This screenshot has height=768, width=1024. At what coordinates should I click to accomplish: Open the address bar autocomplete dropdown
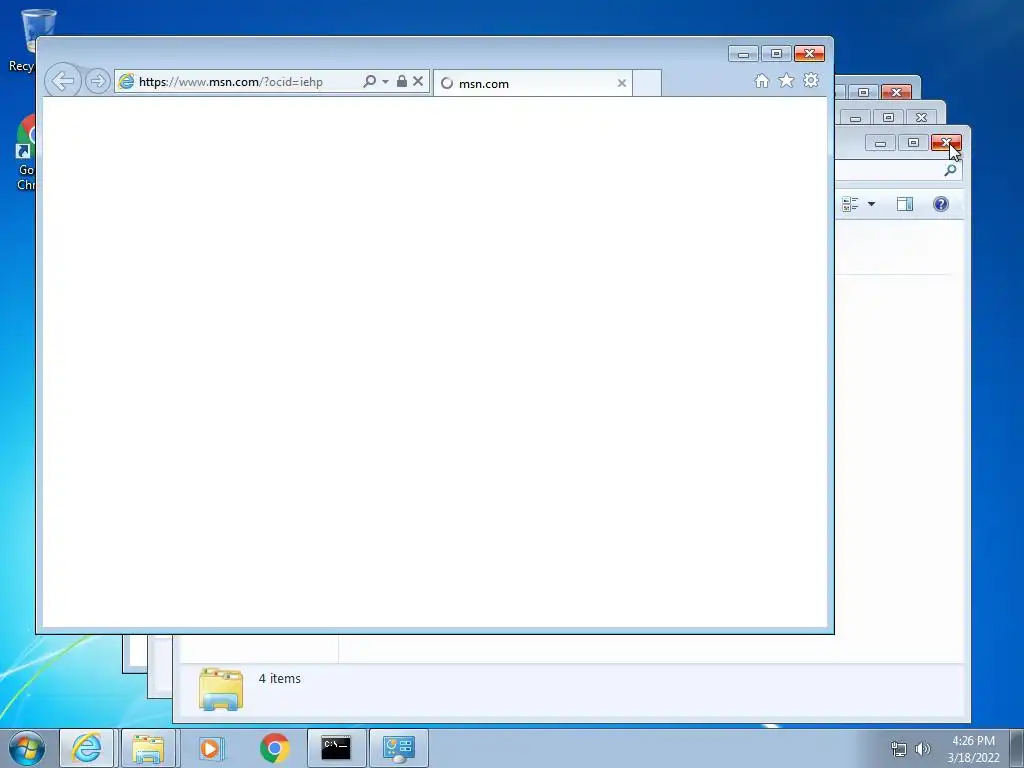(x=385, y=82)
